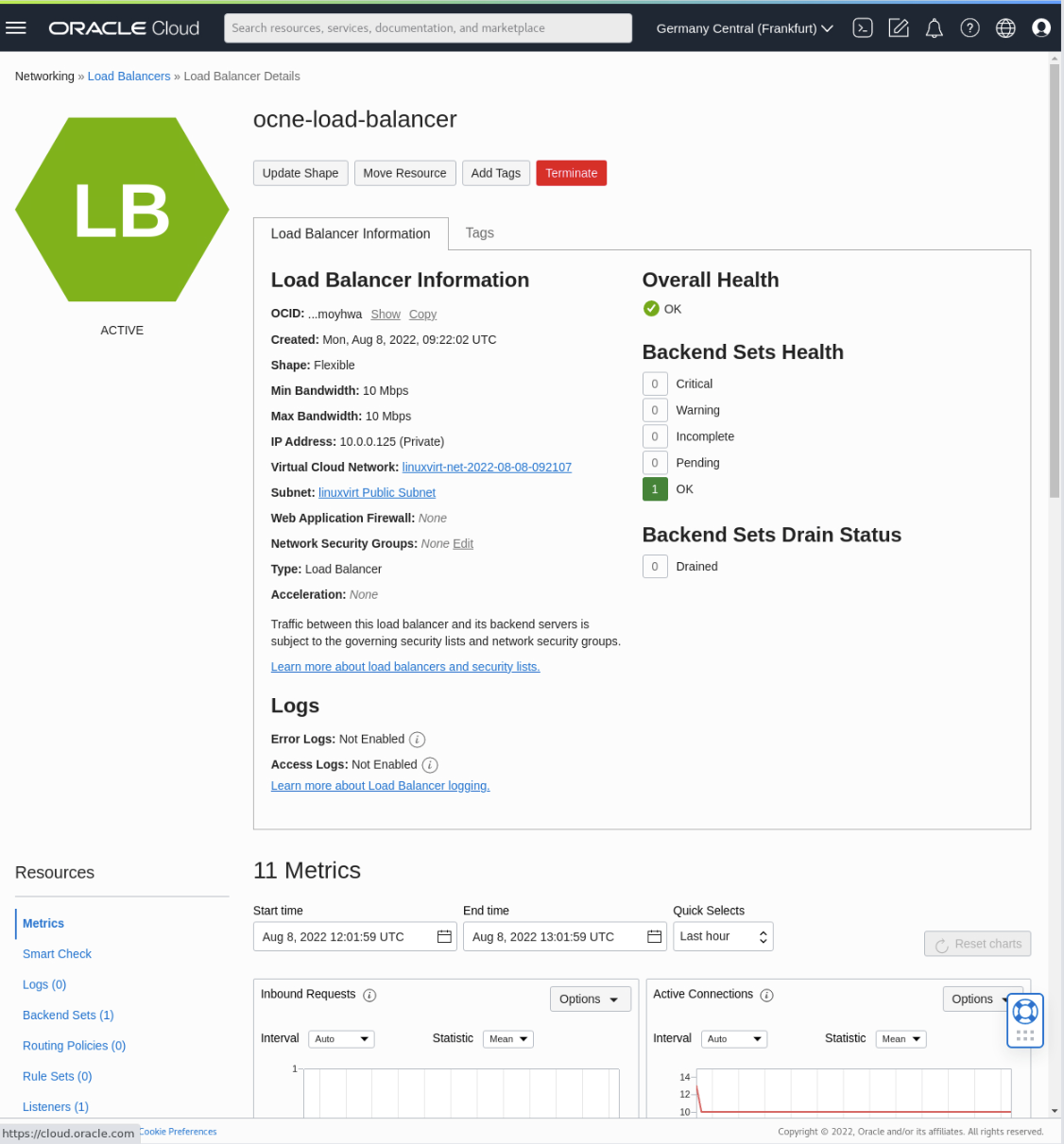This screenshot has height=1144, width=1064.
Task: Open the Options dropdown on Inbound Requests chart
Action: tap(590, 999)
